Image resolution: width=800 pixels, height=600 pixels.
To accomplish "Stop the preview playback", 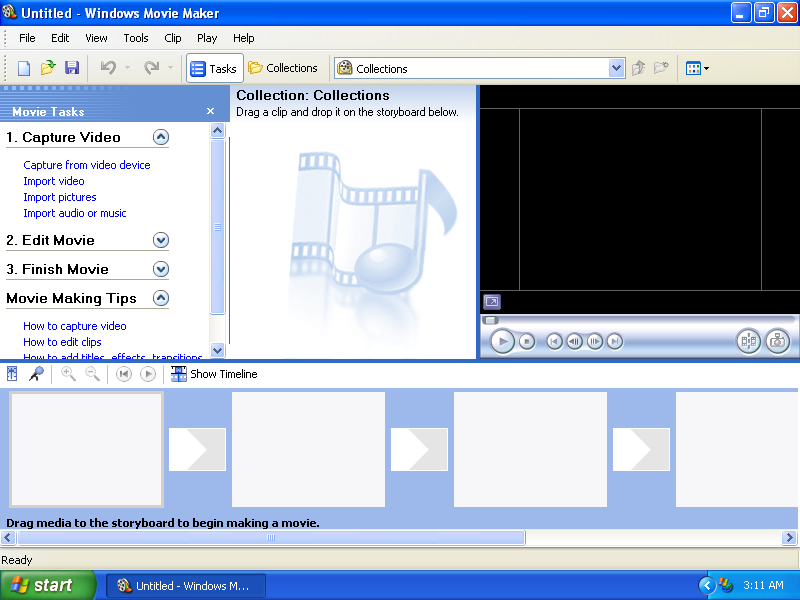I will tap(527, 341).
